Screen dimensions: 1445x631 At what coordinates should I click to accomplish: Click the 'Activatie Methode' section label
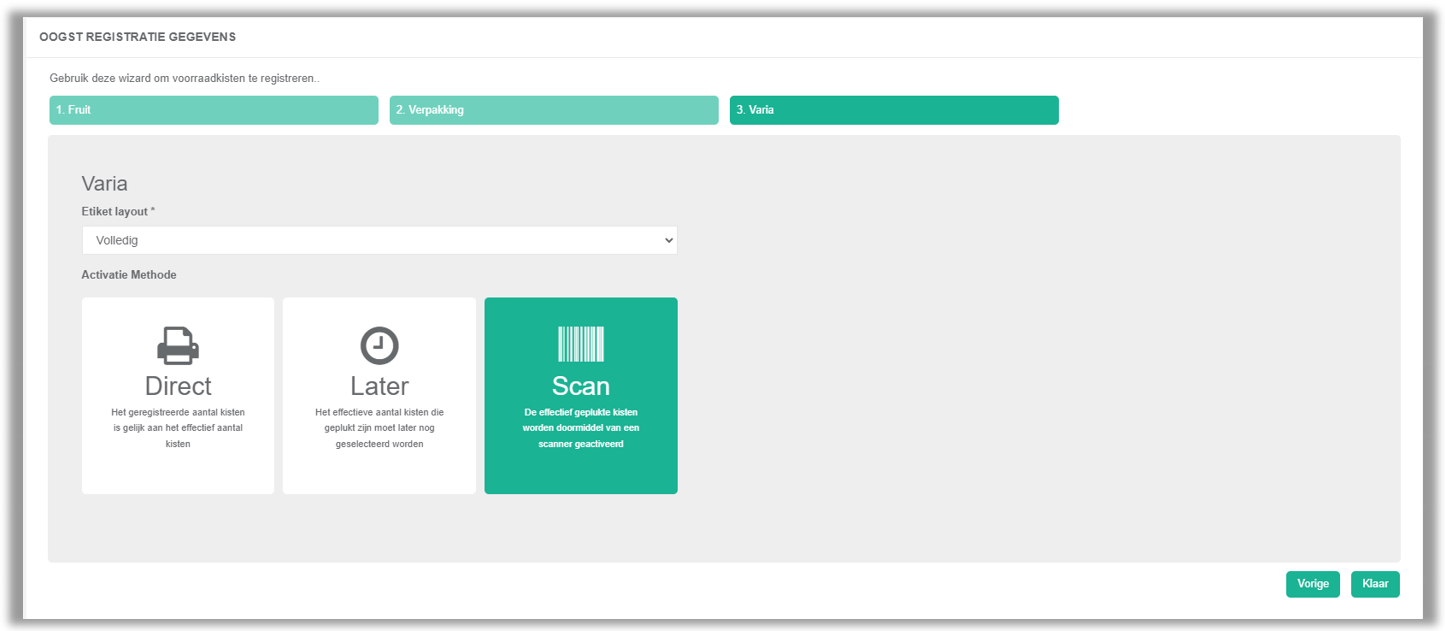(x=129, y=275)
